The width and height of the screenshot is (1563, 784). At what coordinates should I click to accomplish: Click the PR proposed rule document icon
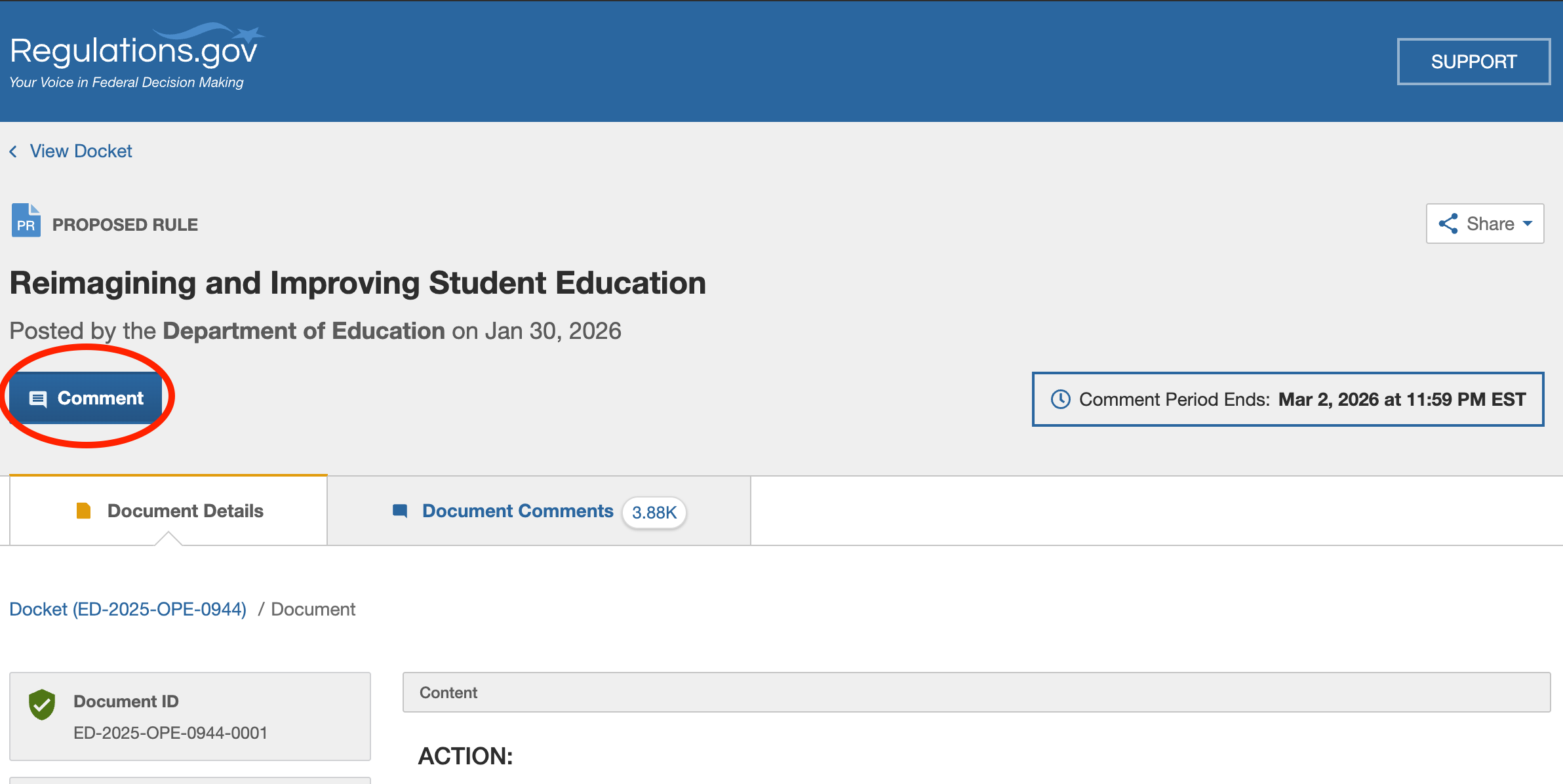[x=26, y=221]
